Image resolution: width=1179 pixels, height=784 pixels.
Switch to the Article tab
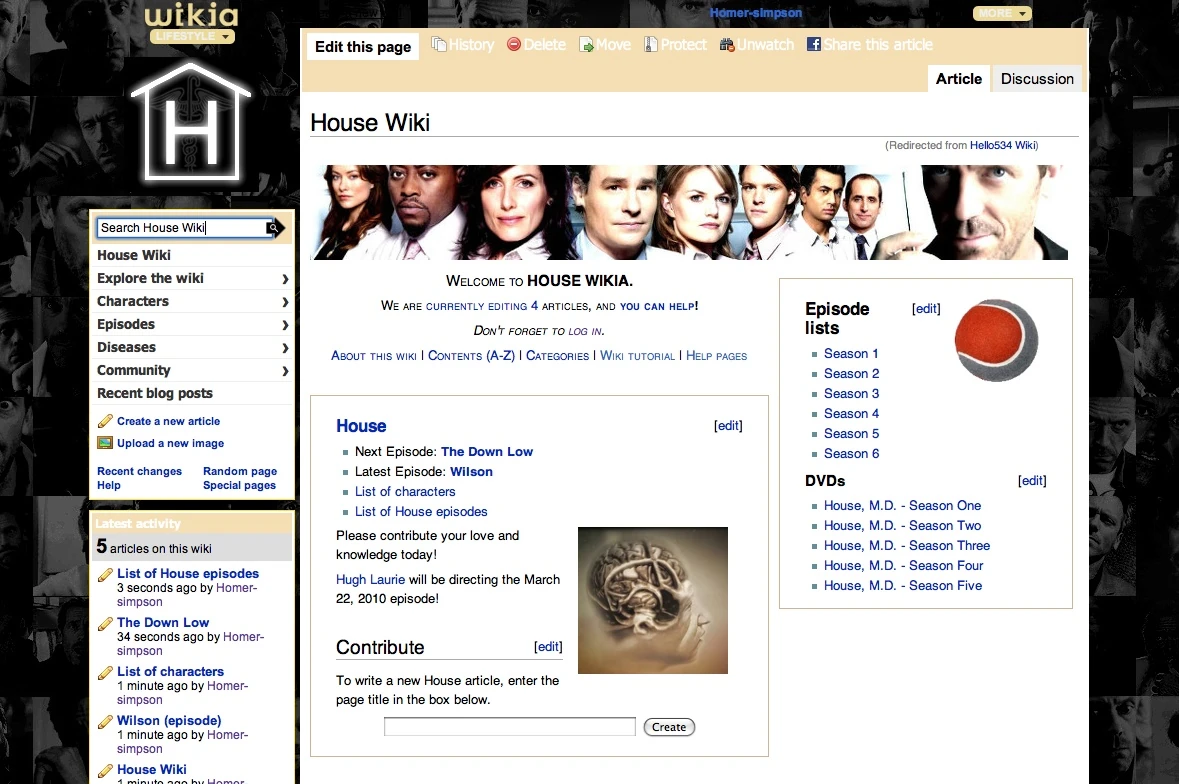[x=959, y=79]
